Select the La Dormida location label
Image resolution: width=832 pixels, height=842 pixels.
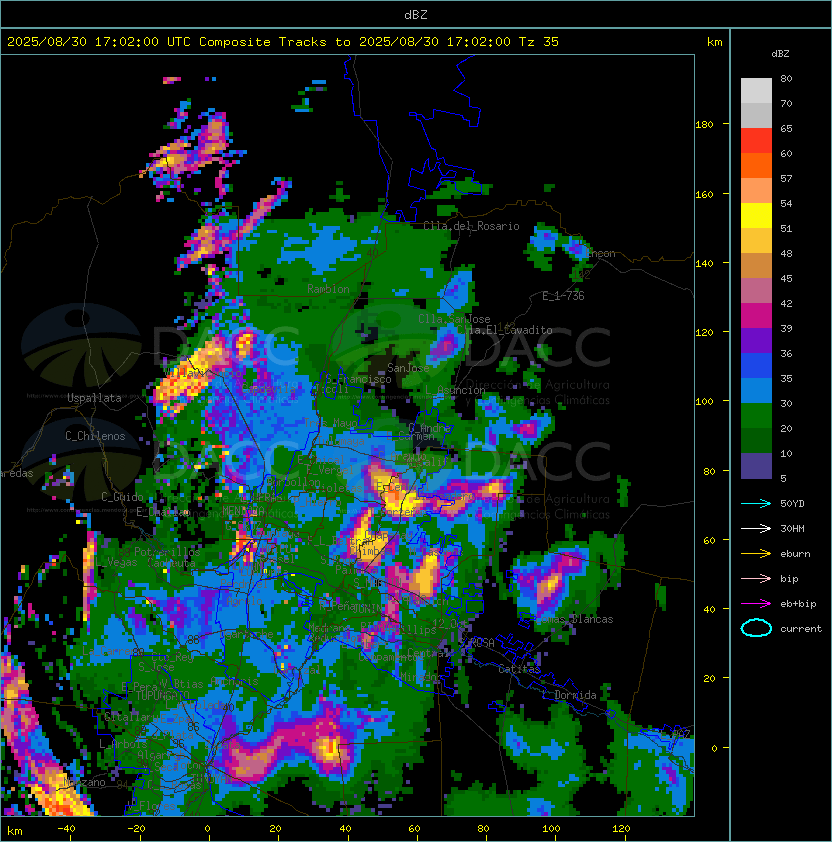coord(570,695)
